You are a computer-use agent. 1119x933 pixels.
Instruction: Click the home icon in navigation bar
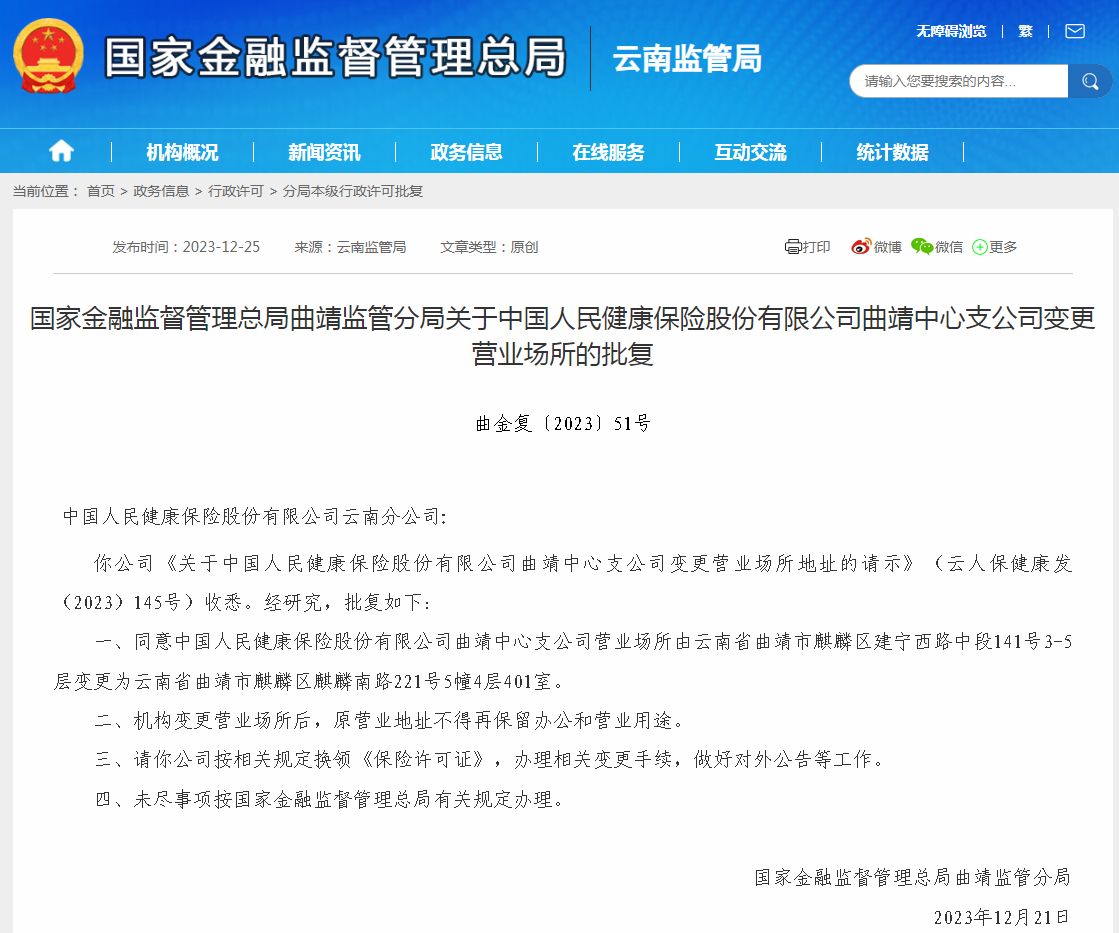click(x=61, y=151)
